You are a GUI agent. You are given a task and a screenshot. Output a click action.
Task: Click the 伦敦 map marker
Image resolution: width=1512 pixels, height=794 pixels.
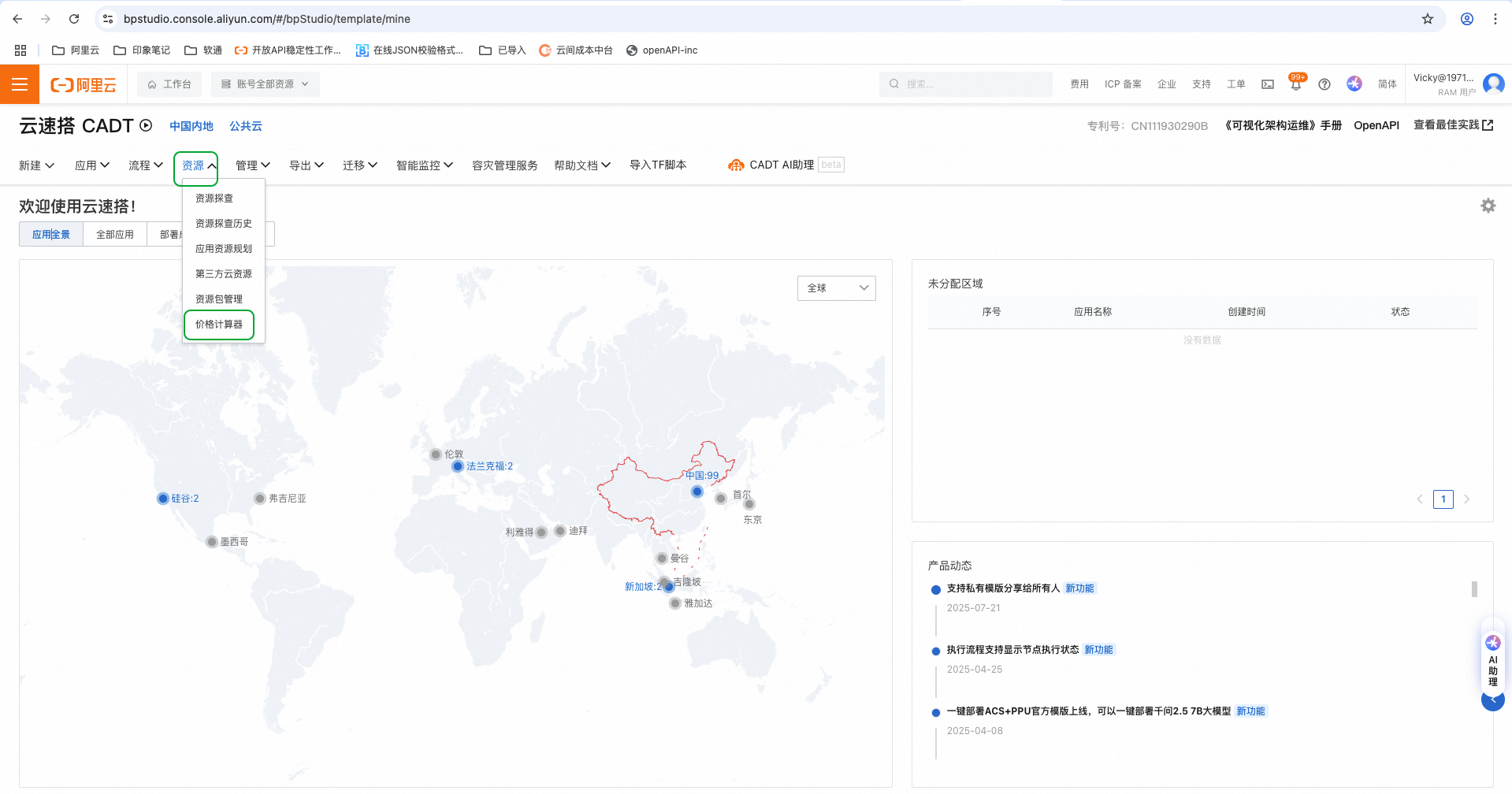coord(436,455)
